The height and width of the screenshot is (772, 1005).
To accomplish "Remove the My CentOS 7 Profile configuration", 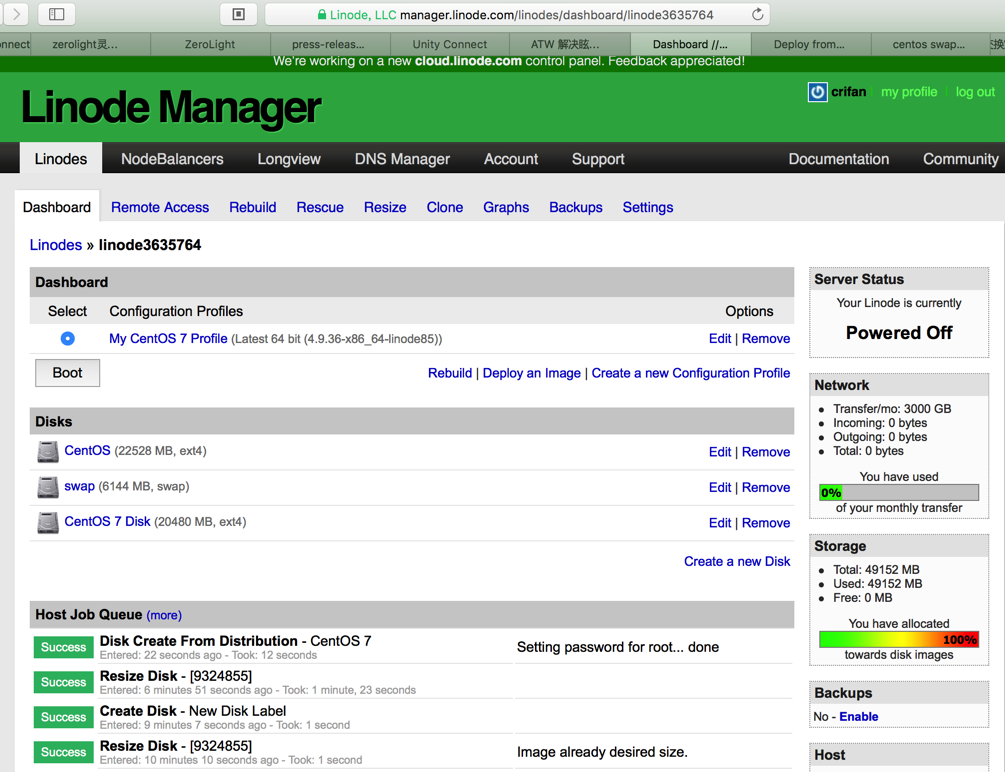I will 766,339.
